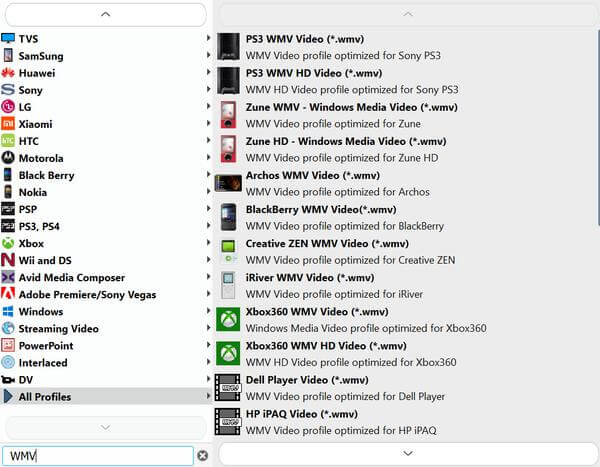Click the Dell Player Video film icon
Screen dimensions: 600x467
point(228,387)
